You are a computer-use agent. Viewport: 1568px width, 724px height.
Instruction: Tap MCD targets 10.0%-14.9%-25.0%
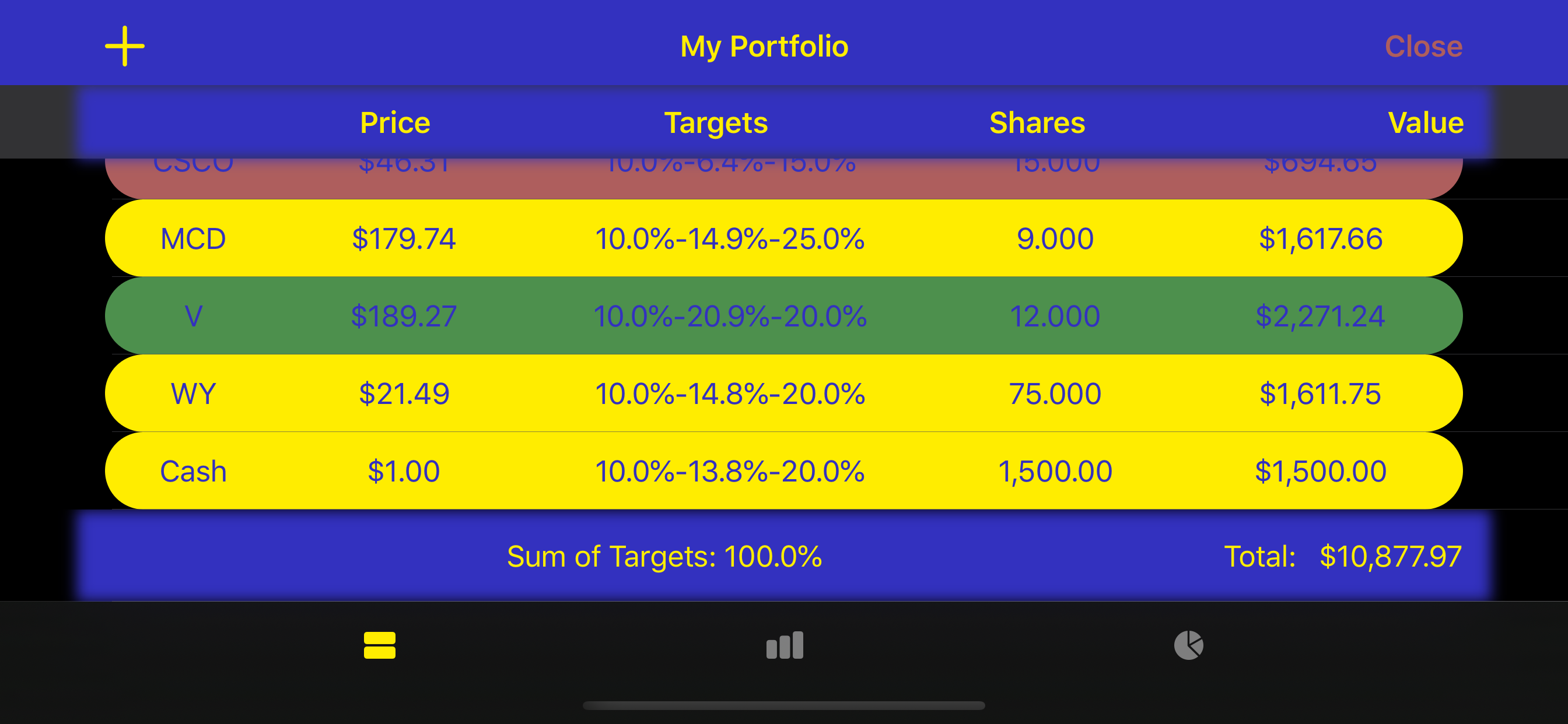click(729, 238)
